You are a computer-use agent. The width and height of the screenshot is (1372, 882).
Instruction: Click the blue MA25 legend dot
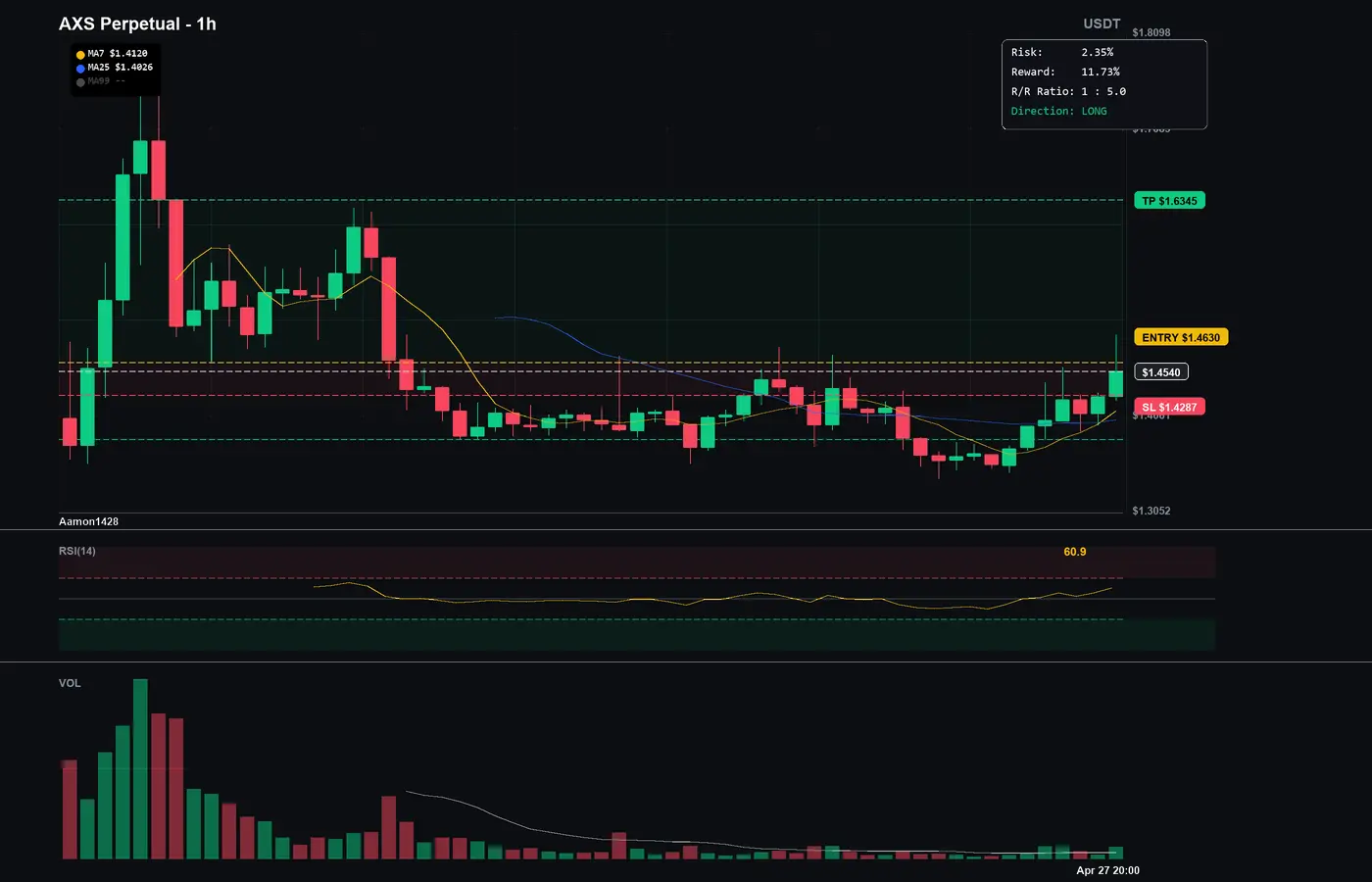point(80,69)
